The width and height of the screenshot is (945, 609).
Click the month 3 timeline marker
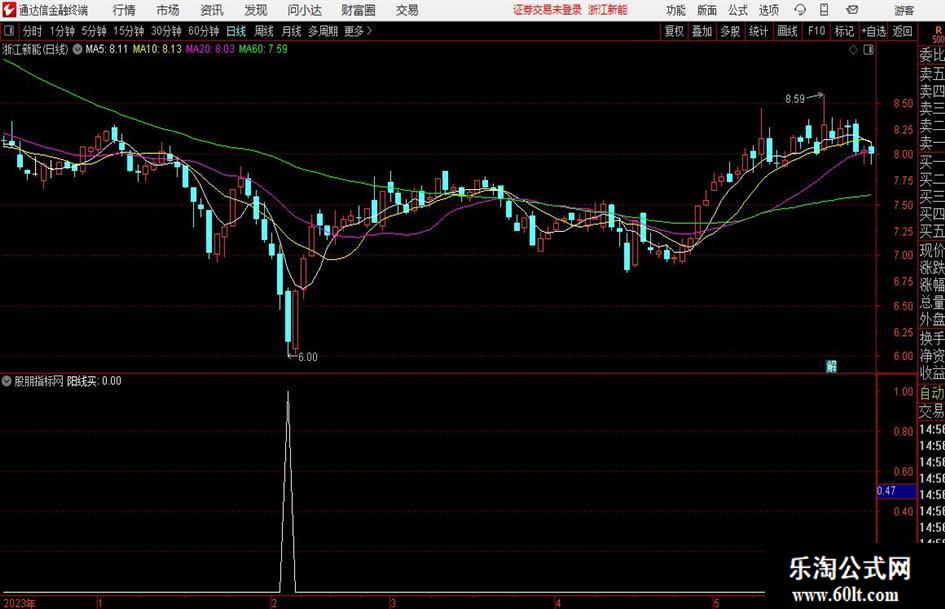coord(393,603)
